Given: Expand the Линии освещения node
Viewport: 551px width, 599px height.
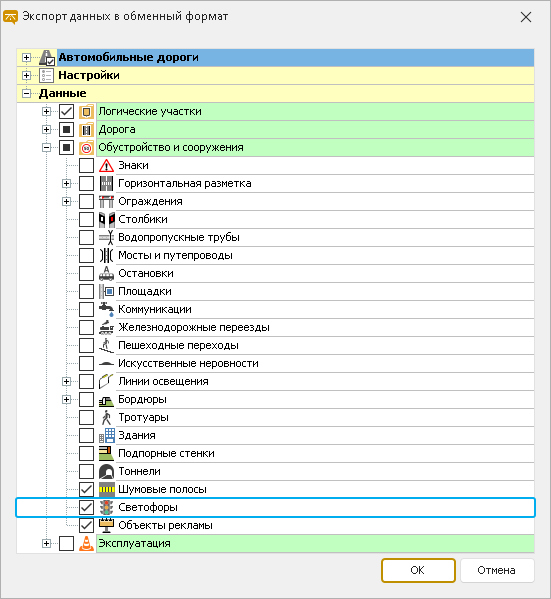Looking at the screenshot, I should pyautogui.click(x=66, y=381).
